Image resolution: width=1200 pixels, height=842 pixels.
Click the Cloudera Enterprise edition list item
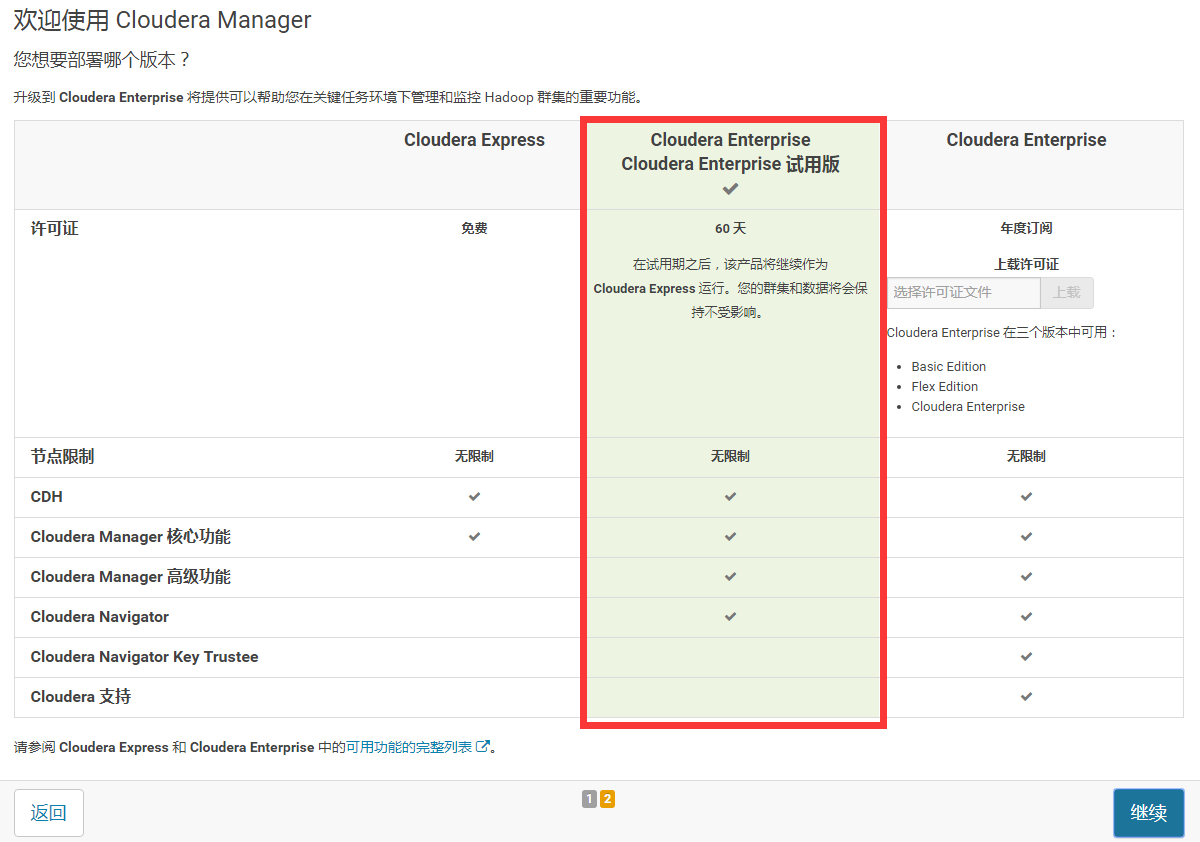[968, 407]
